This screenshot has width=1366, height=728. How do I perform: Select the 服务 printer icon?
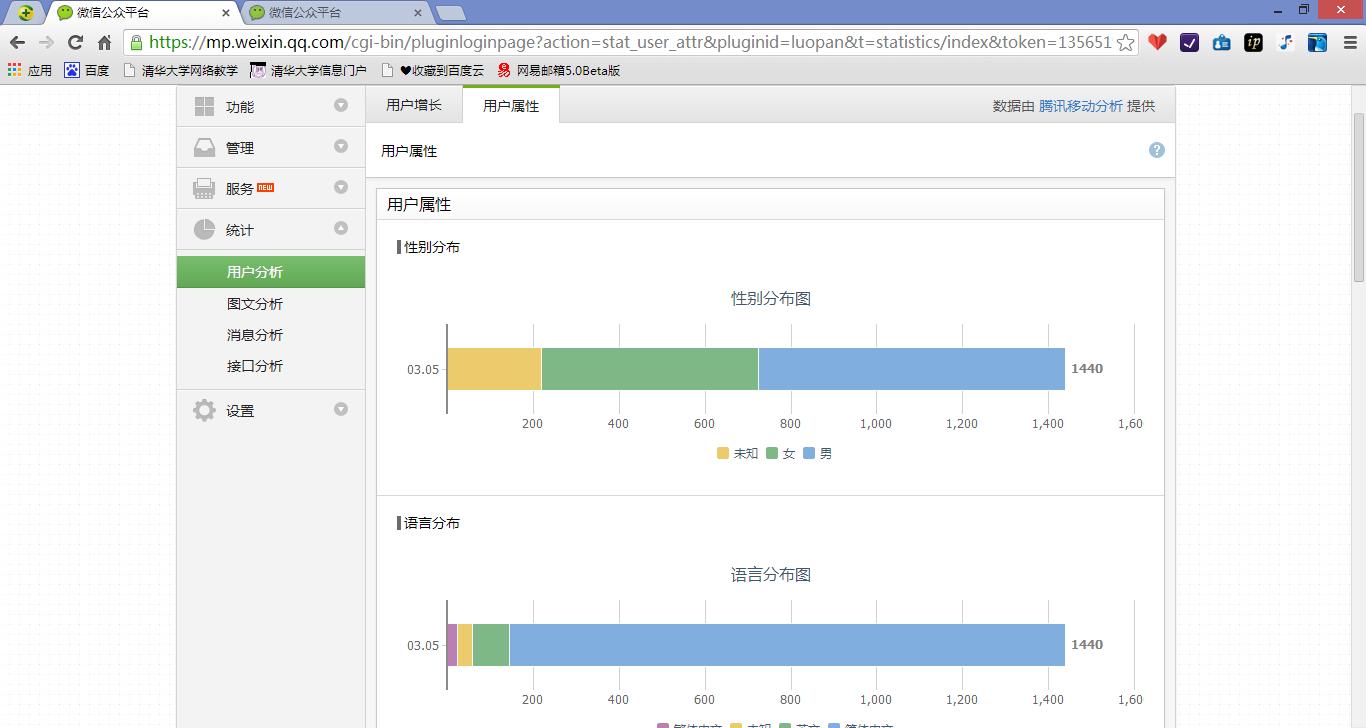[203, 188]
